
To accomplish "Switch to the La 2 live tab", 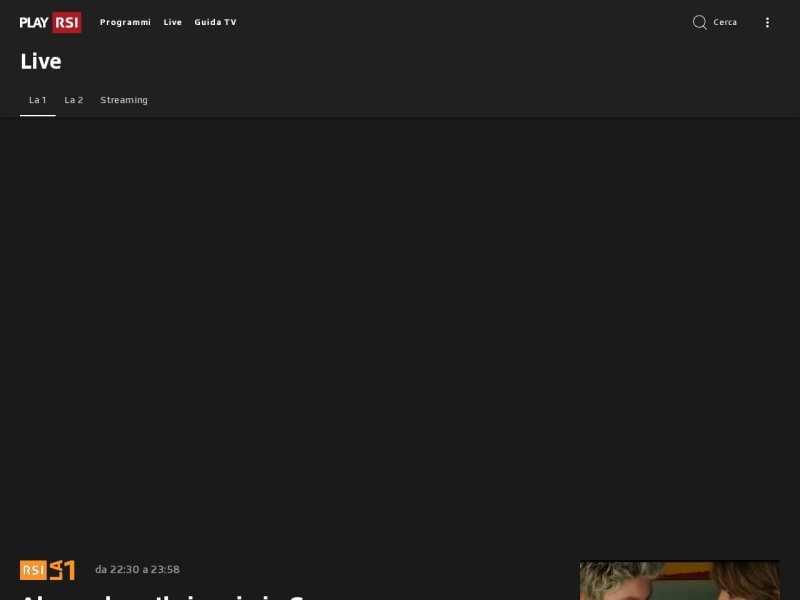I will (73, 100).
